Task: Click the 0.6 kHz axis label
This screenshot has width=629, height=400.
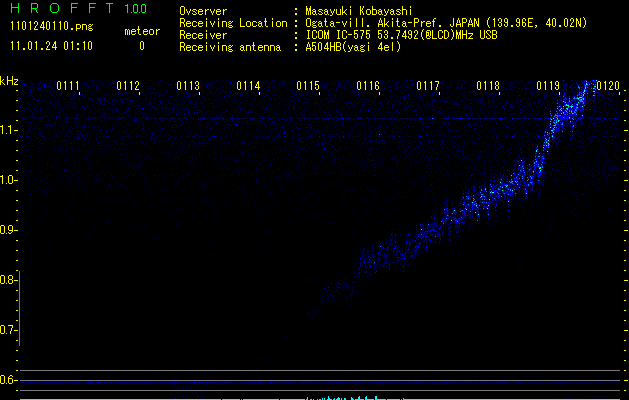Action: pyautogui.click(x=8, y=380)
